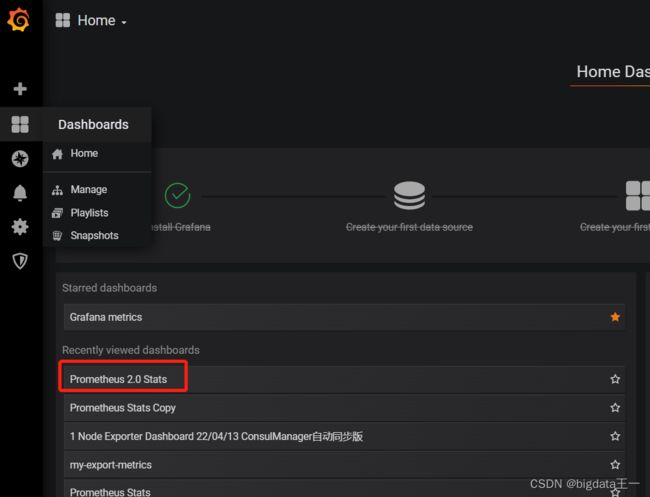Open the Prometheus Stats Copy dashboard

click(344, 407)
